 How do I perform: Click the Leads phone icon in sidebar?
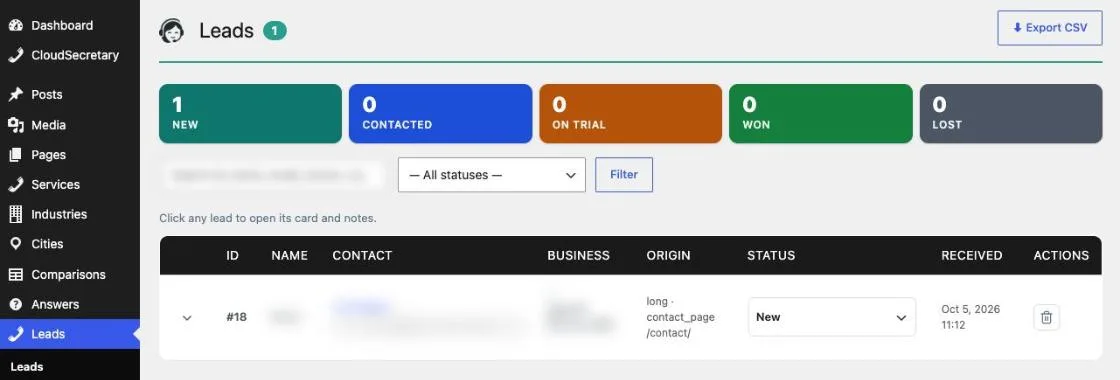16,334
